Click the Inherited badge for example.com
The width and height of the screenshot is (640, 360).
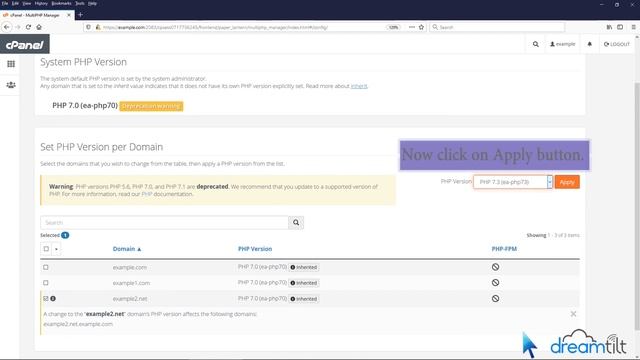[304, 267]
